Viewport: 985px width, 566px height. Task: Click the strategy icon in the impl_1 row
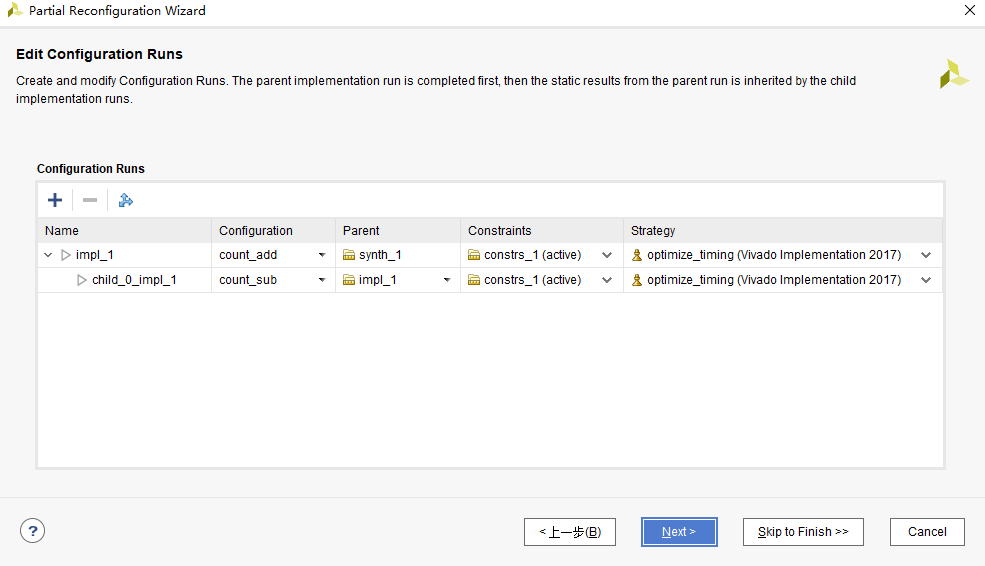point(636,255)
